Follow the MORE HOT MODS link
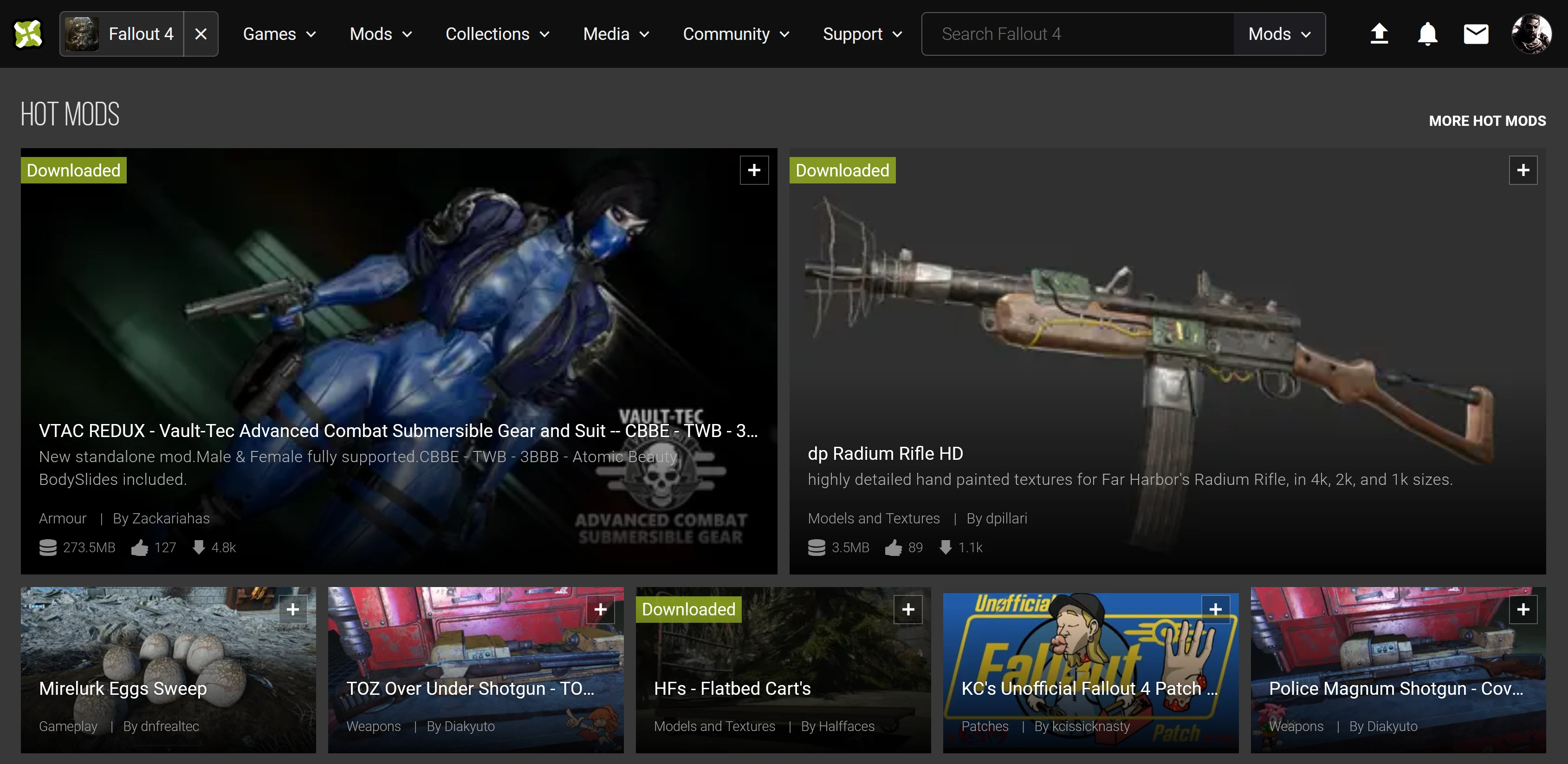This screenshot has width=1568, height=764. click(1487, 121)
